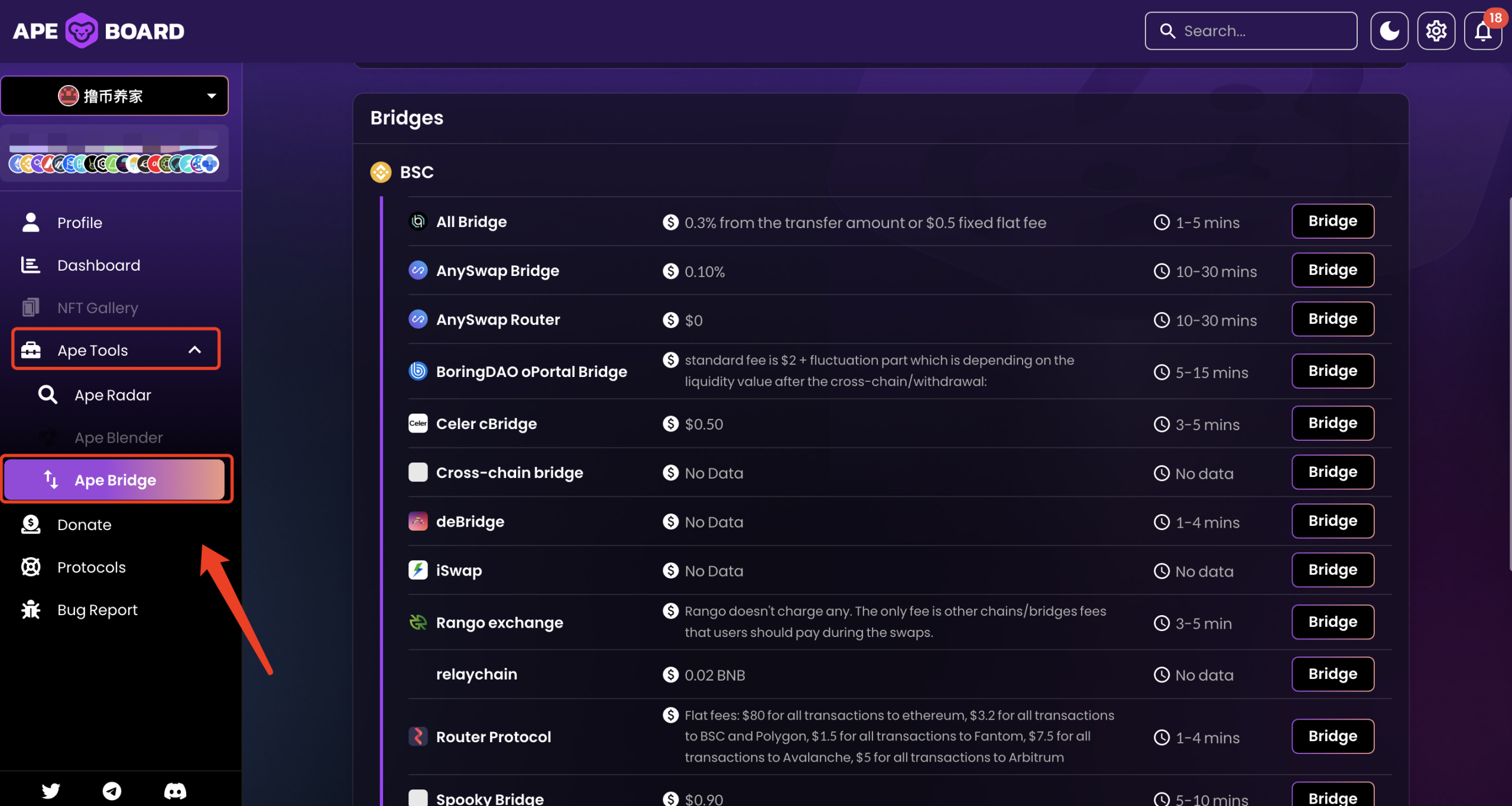Click the Search input field
Image resolution: width=1512 pixels, height=806 pixels.
coord(1259,31)
